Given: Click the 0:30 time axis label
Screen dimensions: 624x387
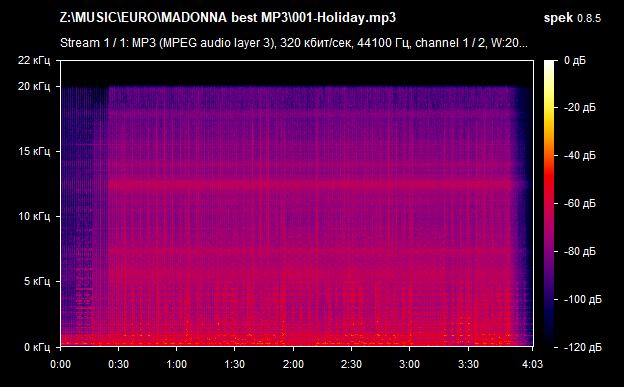Looking at the screenshot, I should click(x=119, y=364).
